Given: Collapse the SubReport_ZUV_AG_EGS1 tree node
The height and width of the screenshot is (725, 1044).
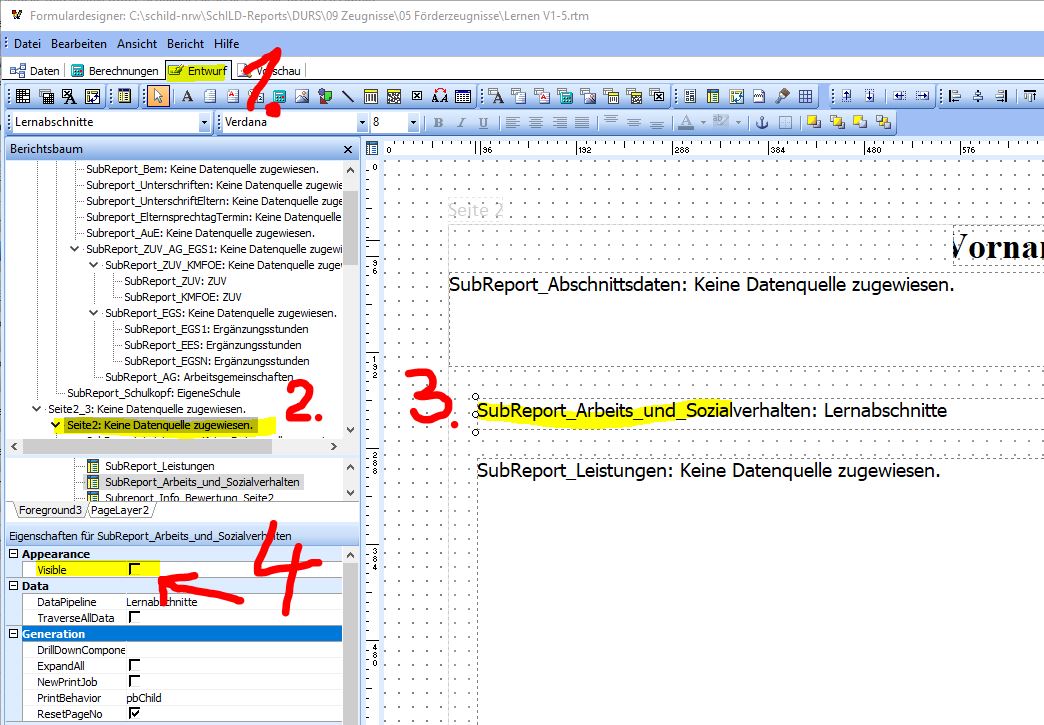Looking at the screenshot, I should 75,249.
